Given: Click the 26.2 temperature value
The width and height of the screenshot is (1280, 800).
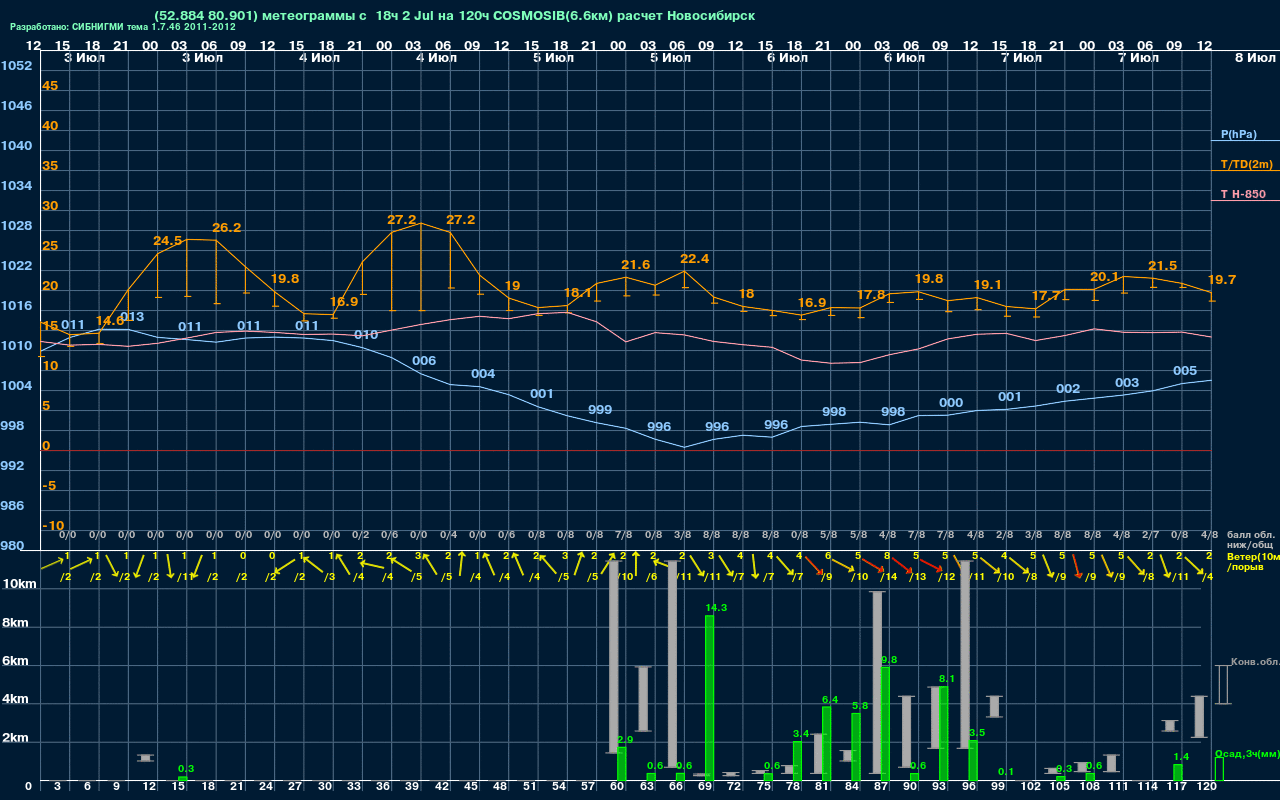Looking at the screenshot, I should [x=227, y=228].
